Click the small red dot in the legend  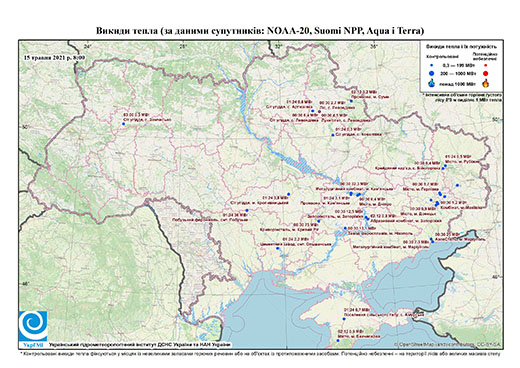(485, 65)
